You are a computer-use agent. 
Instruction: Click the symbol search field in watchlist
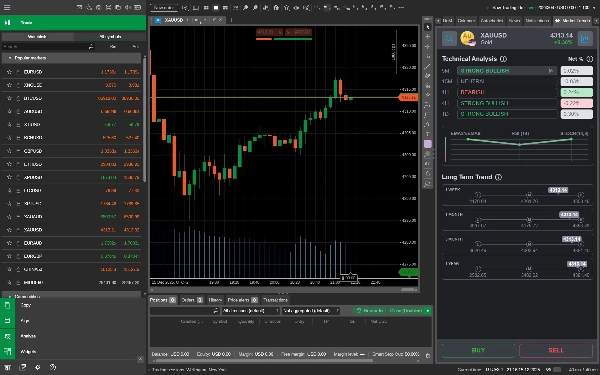pos(48,47)
